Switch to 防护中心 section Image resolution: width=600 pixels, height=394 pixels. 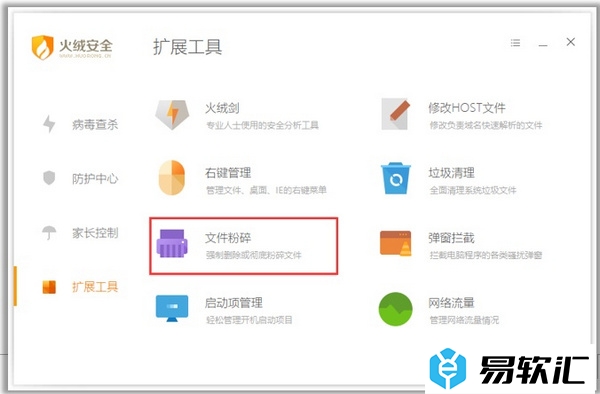point(95,178)
